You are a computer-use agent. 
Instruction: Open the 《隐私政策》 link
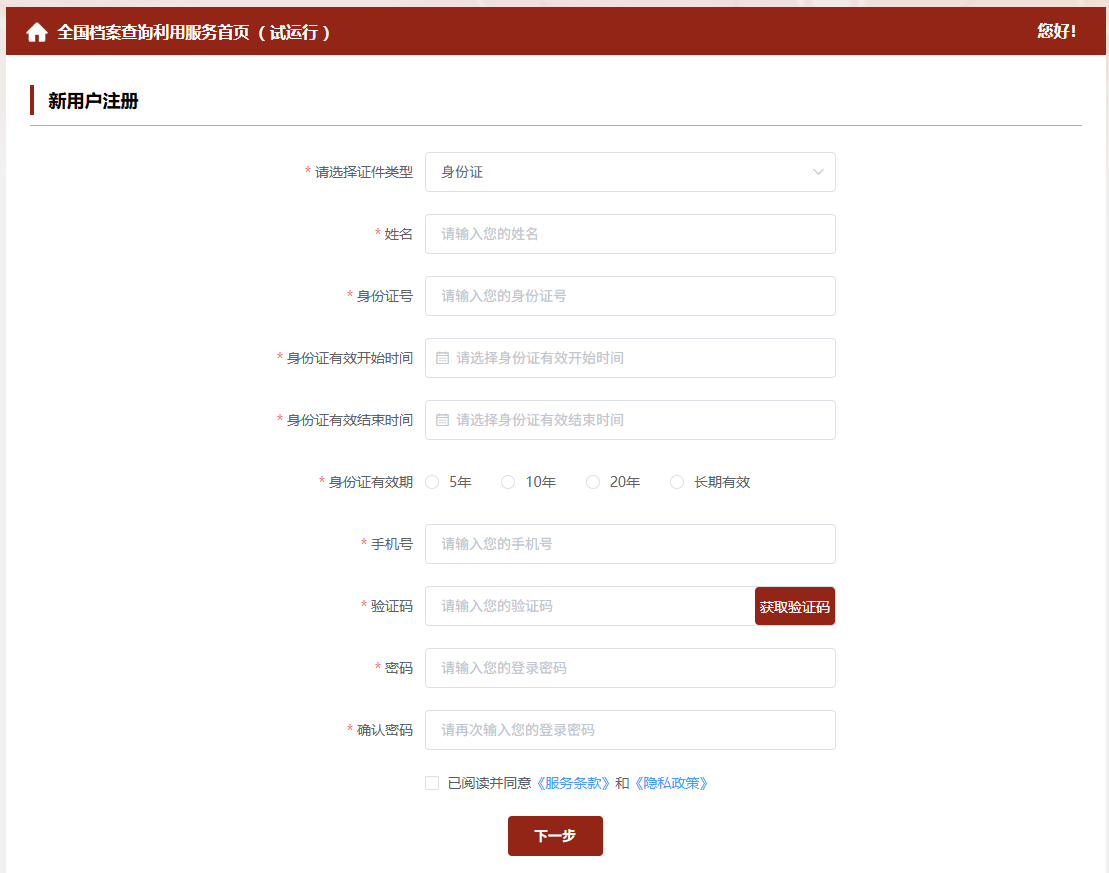[x=671, y=783]
